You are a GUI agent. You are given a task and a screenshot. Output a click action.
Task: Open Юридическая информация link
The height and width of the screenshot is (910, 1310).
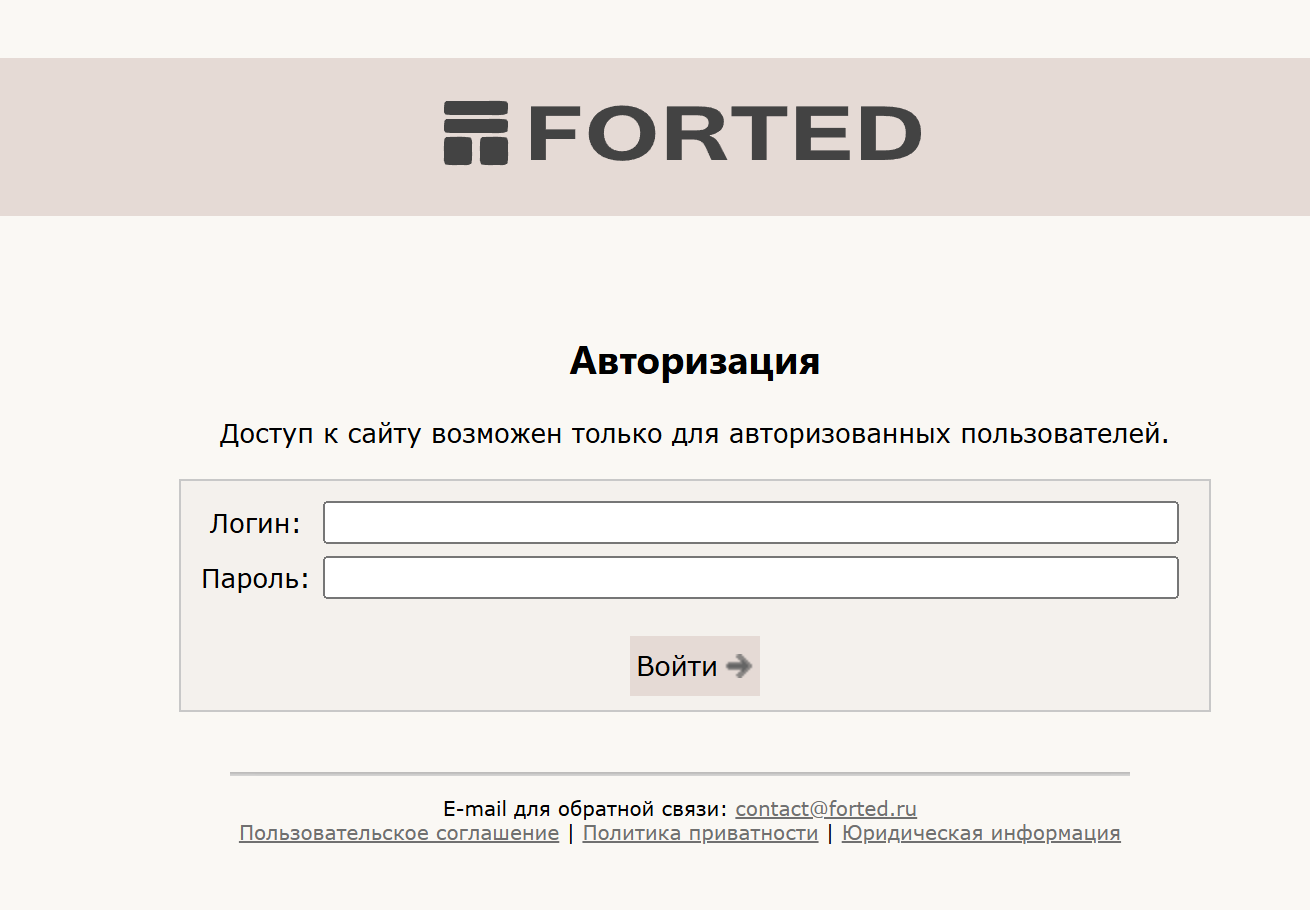tap(981, 833)
